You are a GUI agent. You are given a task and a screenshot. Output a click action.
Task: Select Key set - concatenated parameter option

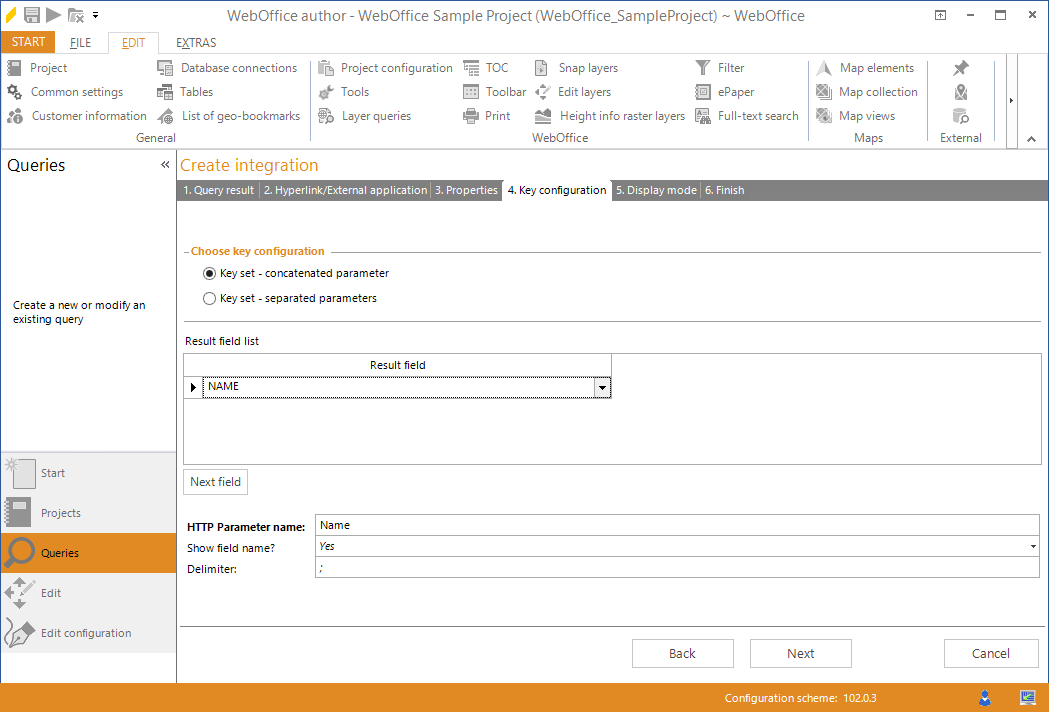[x=209, y=273]
